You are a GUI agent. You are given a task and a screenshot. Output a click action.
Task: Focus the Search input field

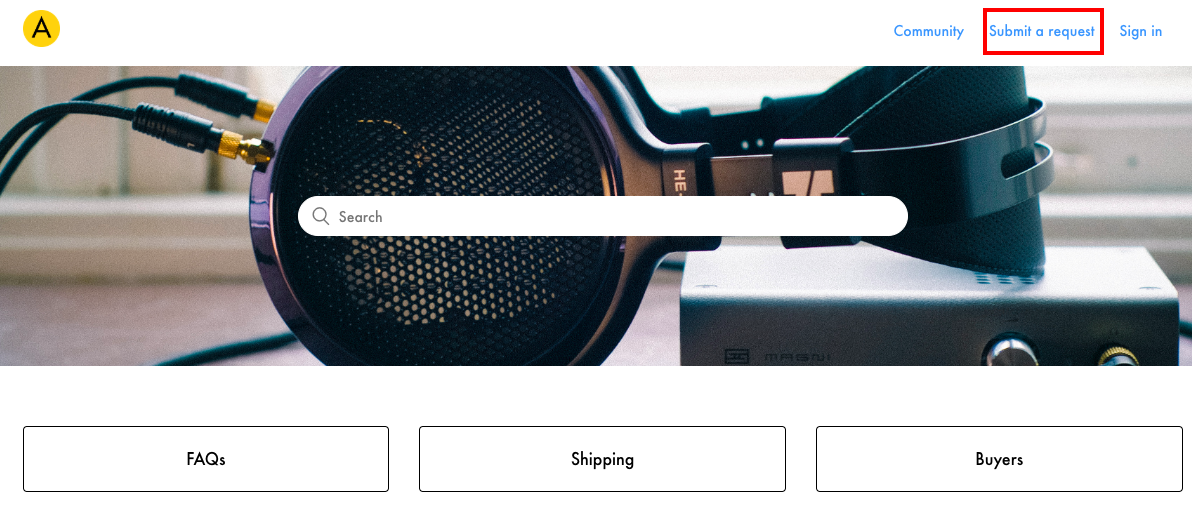603,216
